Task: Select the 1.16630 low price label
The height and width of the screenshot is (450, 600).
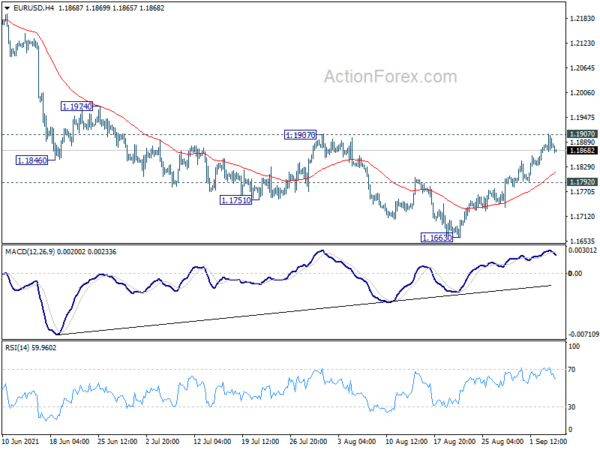Action: pos(437,237)
